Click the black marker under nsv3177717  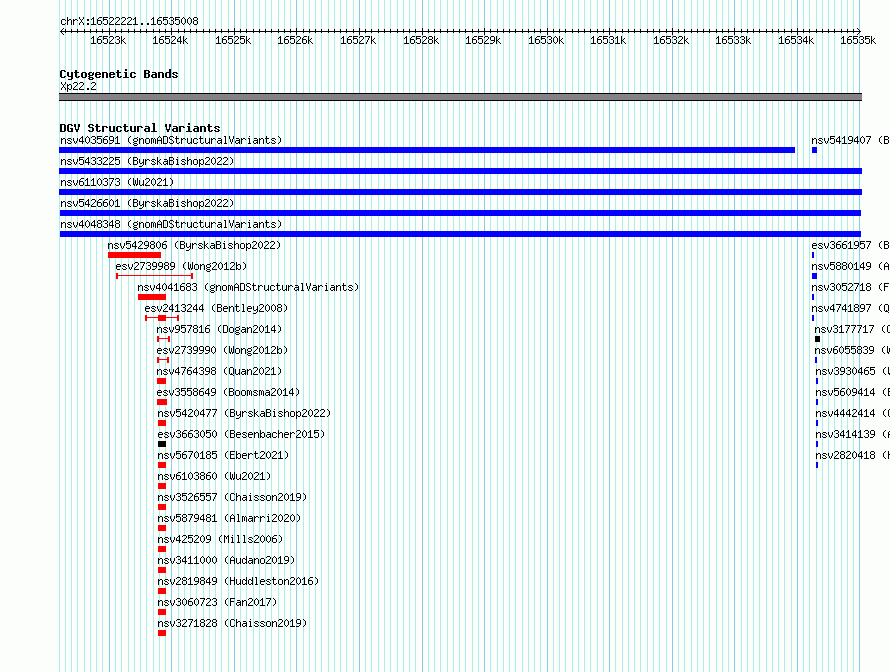[x=817, y=339]
